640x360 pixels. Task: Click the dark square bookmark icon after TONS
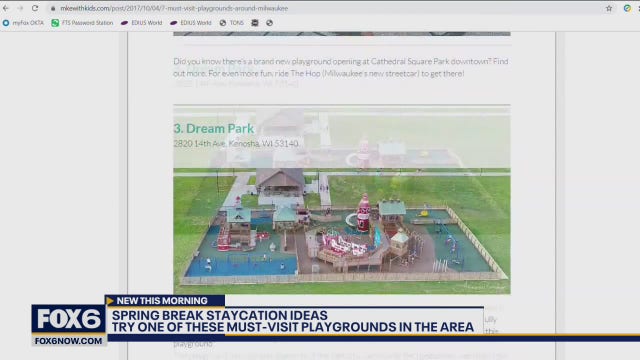255,23
